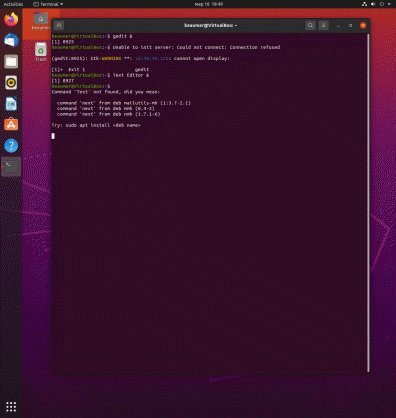Open LibreOffice Writer from the dock
This screenshot has height=418, width=396.
[11, 104]
